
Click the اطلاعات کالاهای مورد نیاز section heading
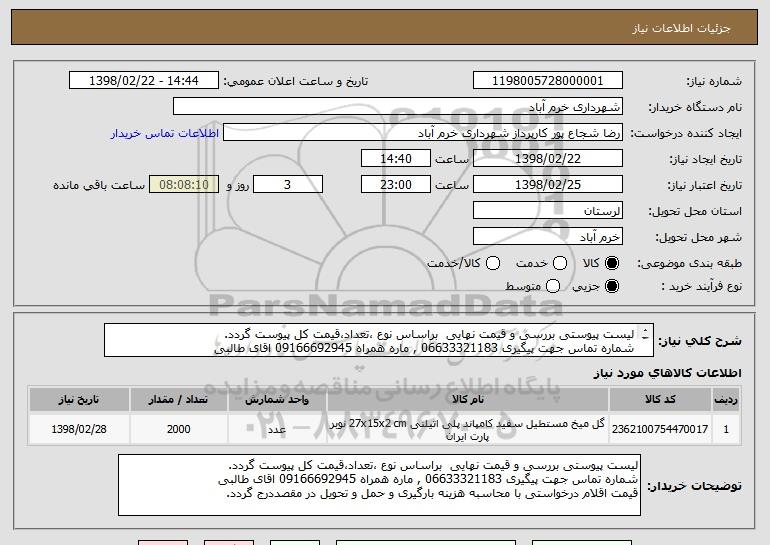tap(667, 373)
